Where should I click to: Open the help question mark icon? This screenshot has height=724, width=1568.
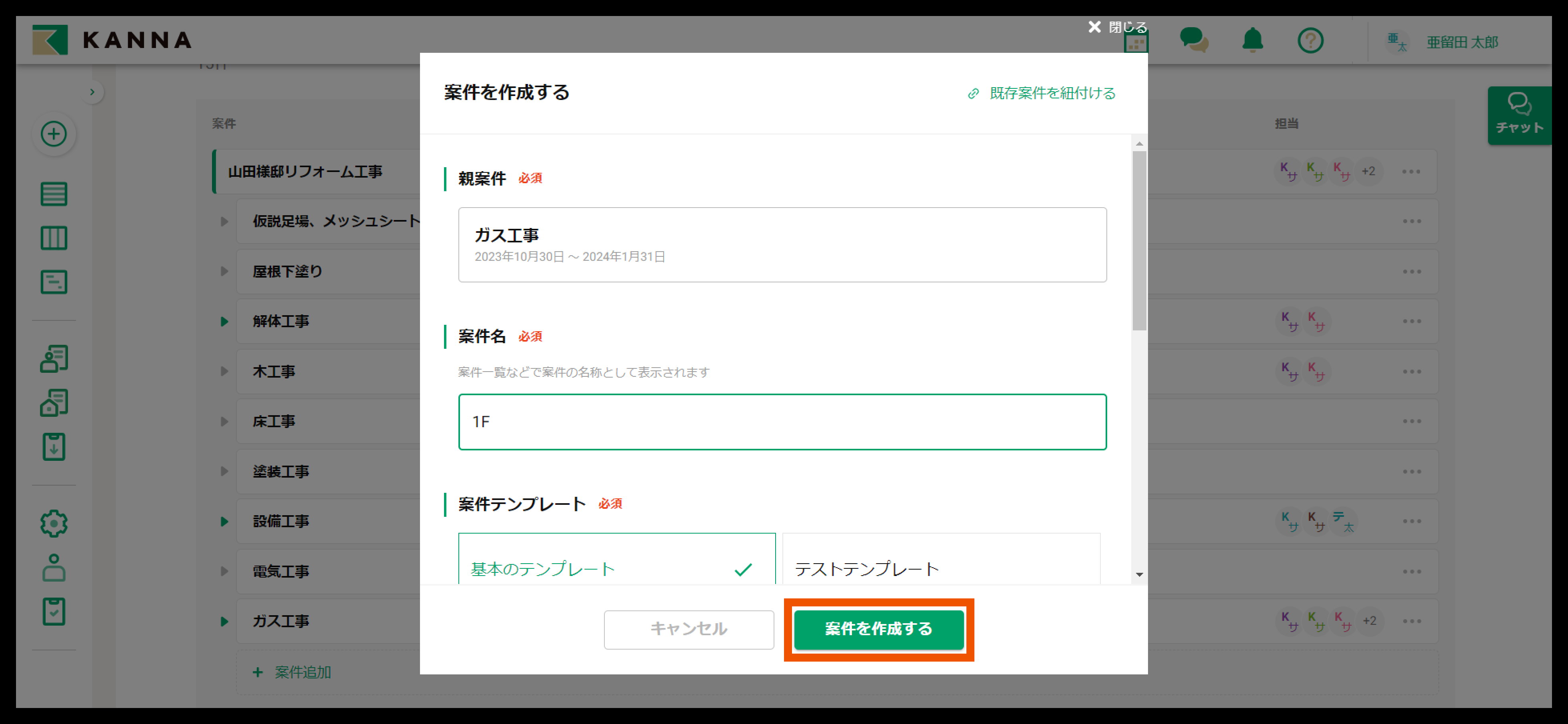point(1310,41)
